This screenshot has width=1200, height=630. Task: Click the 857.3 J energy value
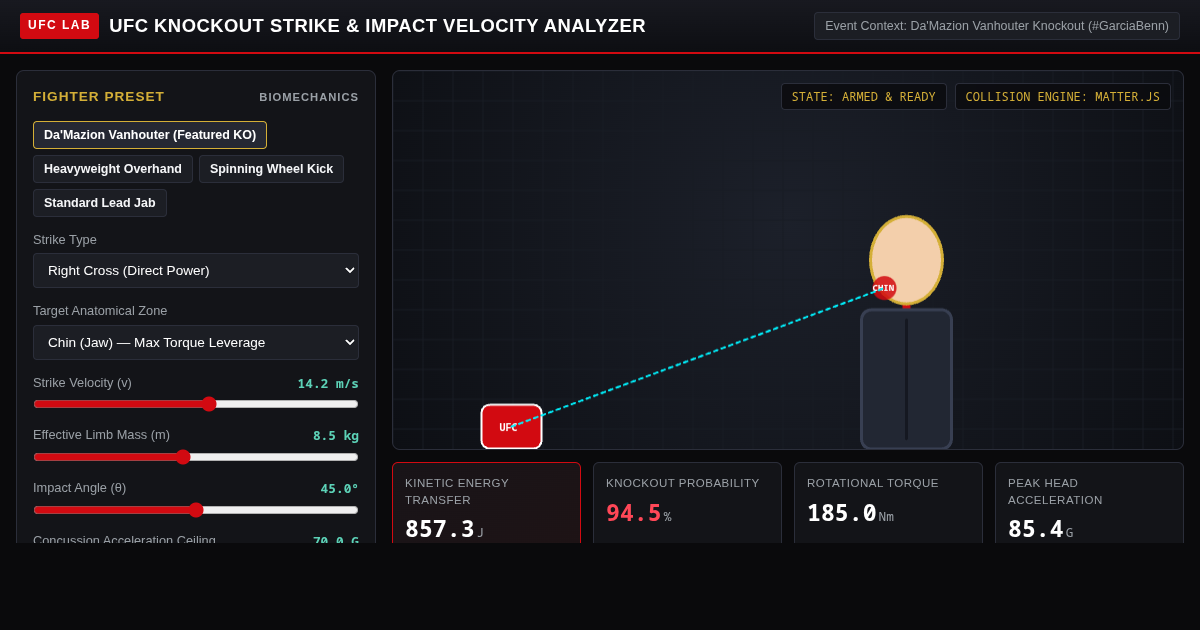445,529
